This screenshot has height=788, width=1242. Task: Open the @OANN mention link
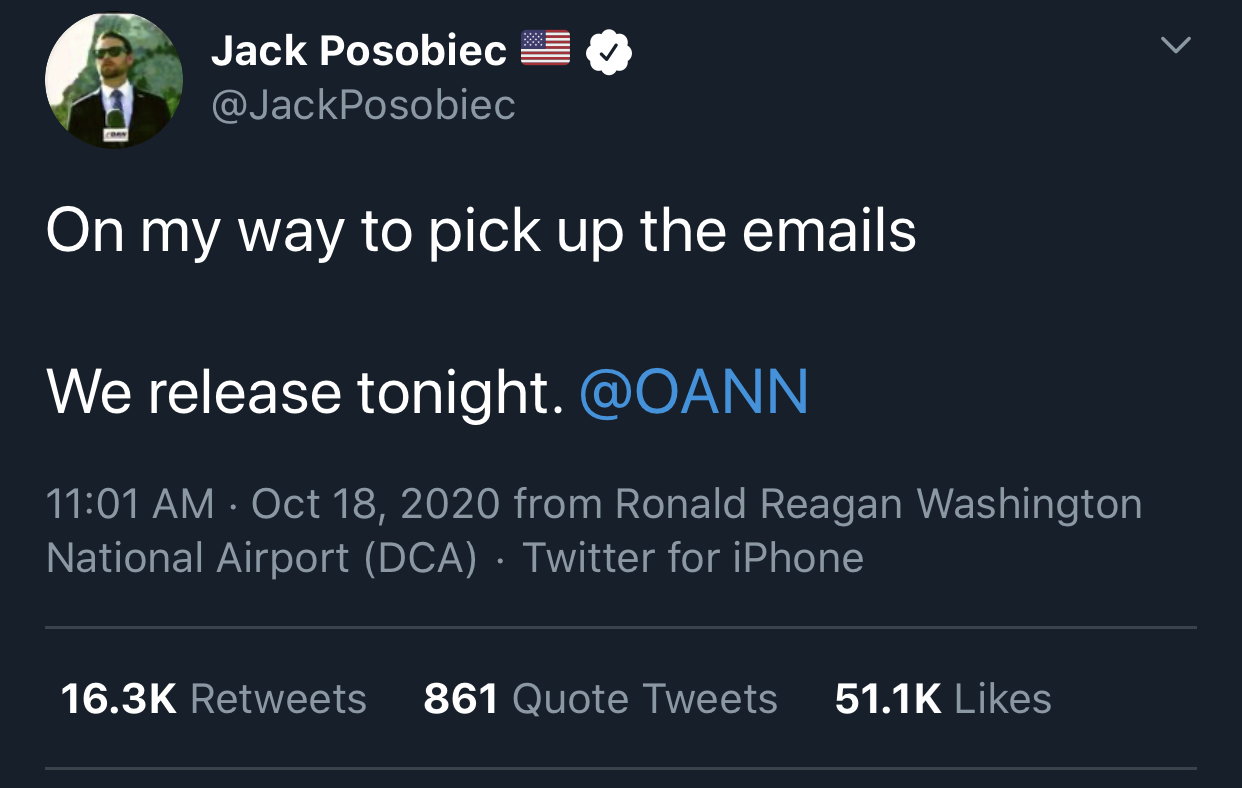pos(694,392)
